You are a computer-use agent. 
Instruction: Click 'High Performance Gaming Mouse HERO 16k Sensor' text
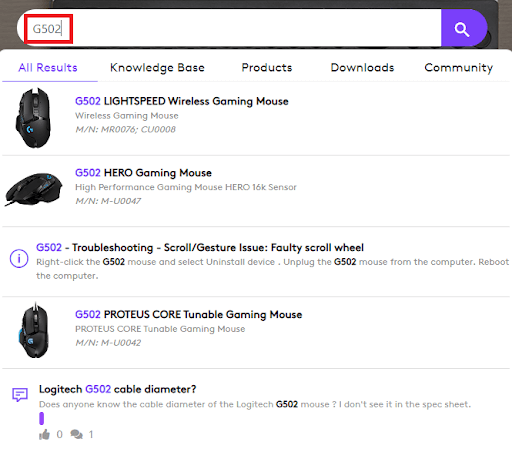(186, 187)
